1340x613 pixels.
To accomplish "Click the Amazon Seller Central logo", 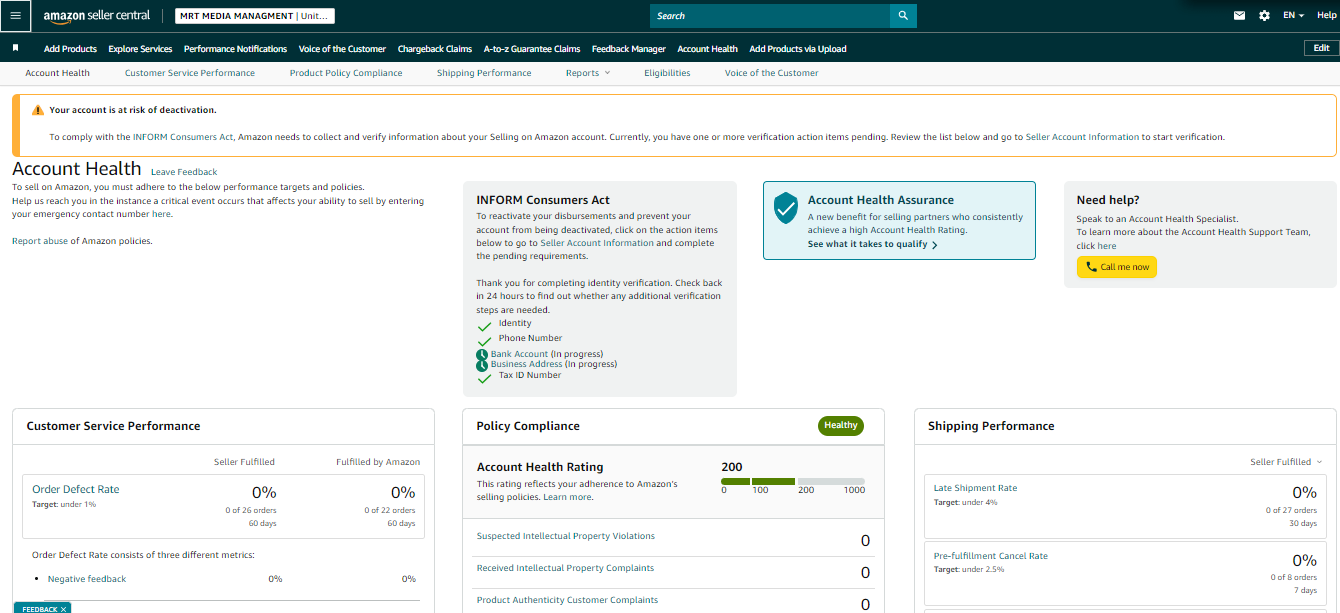I will 97,16.
